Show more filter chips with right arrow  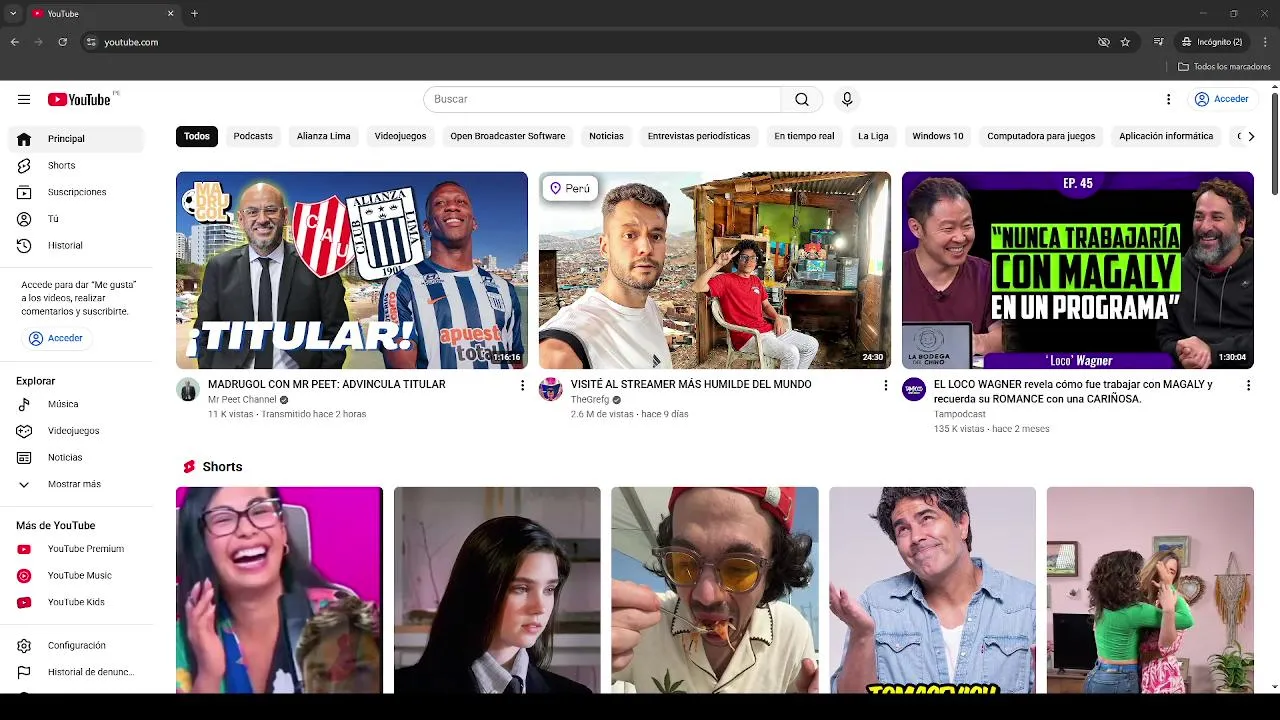(1251, 136)
